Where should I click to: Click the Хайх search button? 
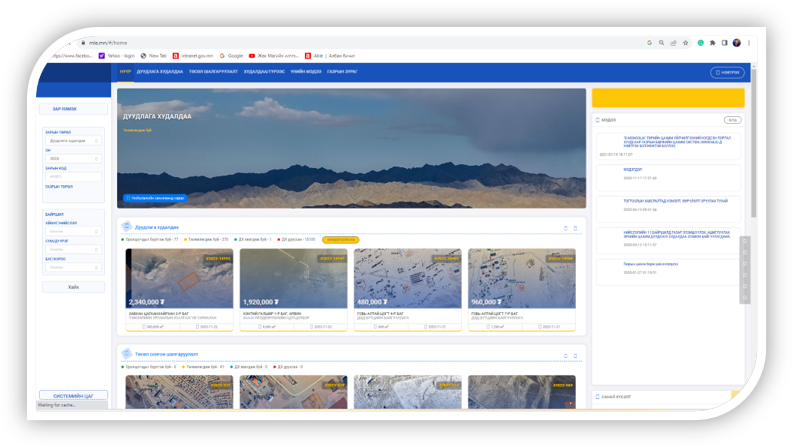(x=73, y=287)
